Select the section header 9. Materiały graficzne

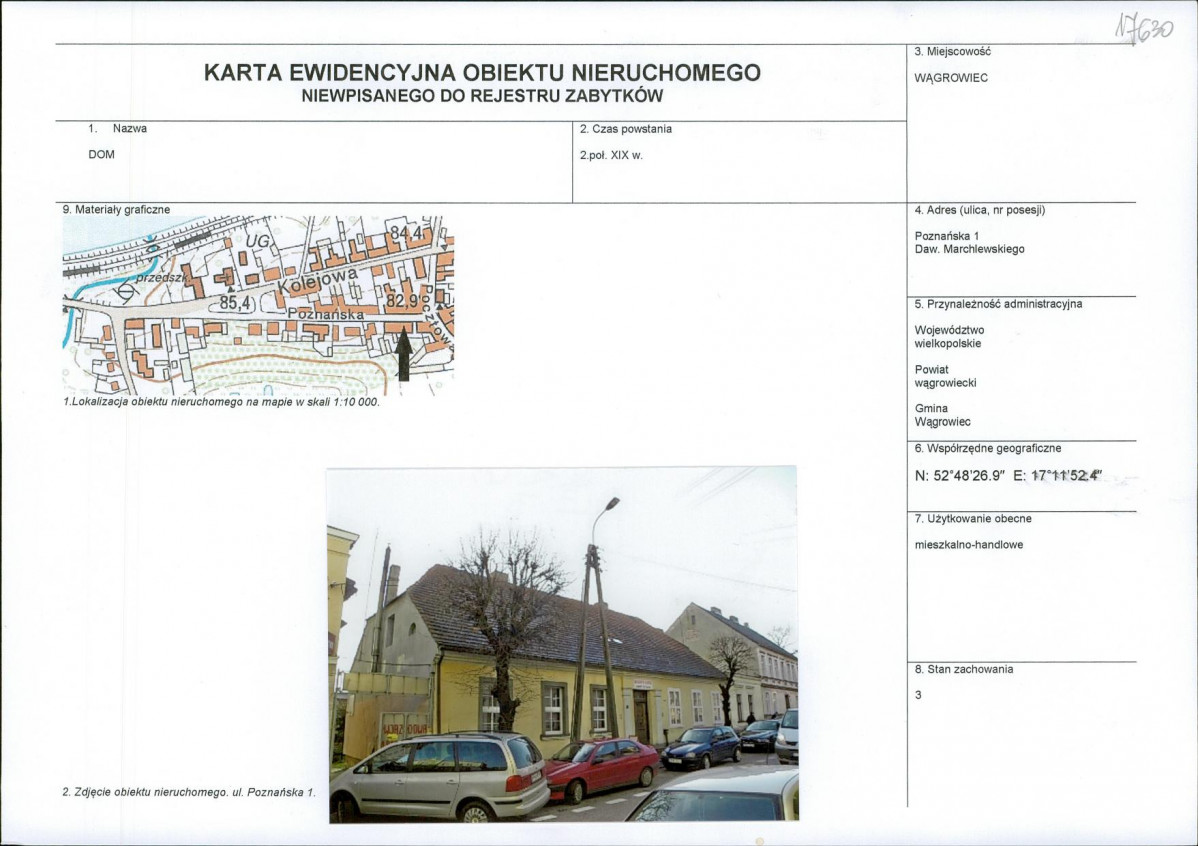117,209
